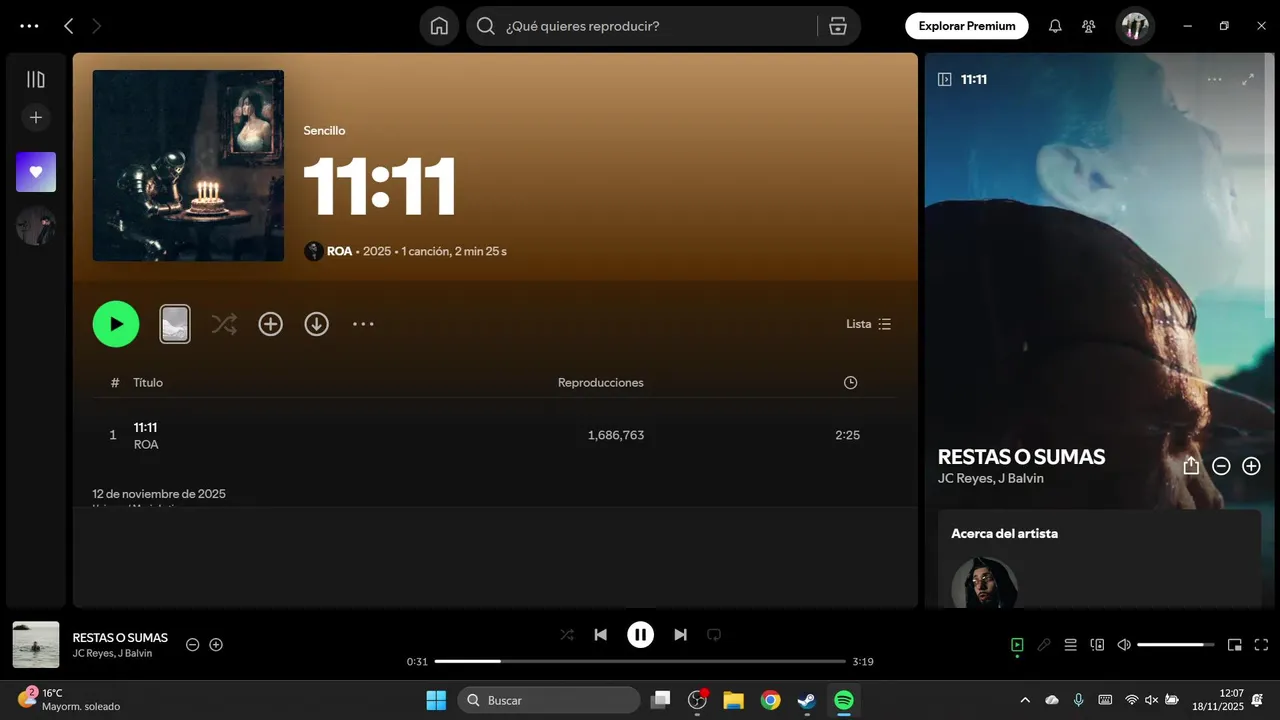Adjust the Spotify volume slider

coord(1176,645)
